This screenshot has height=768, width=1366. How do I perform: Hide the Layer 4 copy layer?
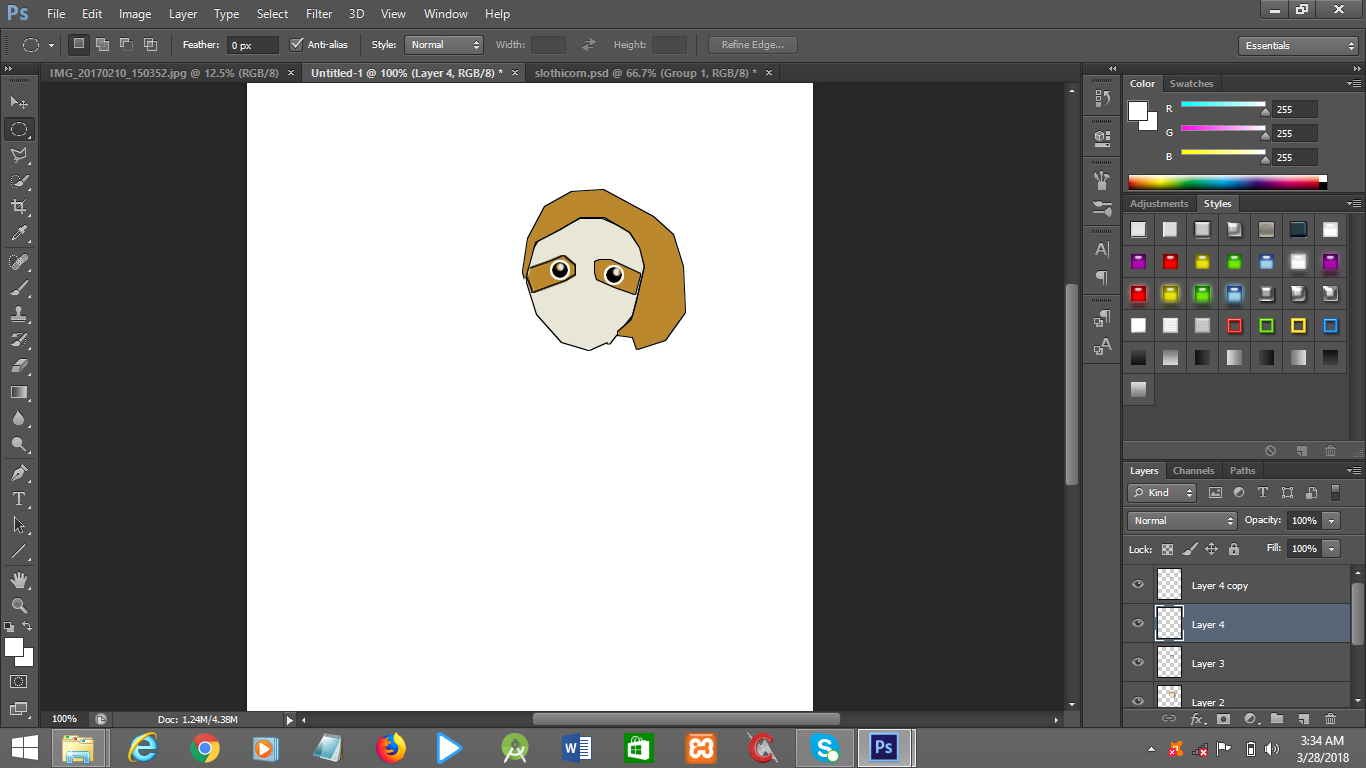point(1138,583)
